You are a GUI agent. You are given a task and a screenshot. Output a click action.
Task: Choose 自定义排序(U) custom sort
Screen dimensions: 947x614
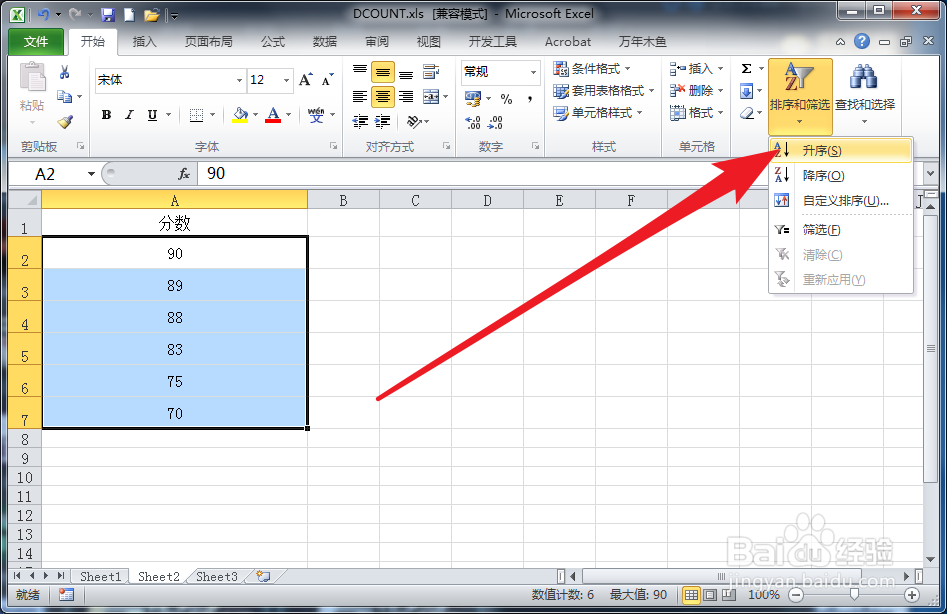pos(841,201)
